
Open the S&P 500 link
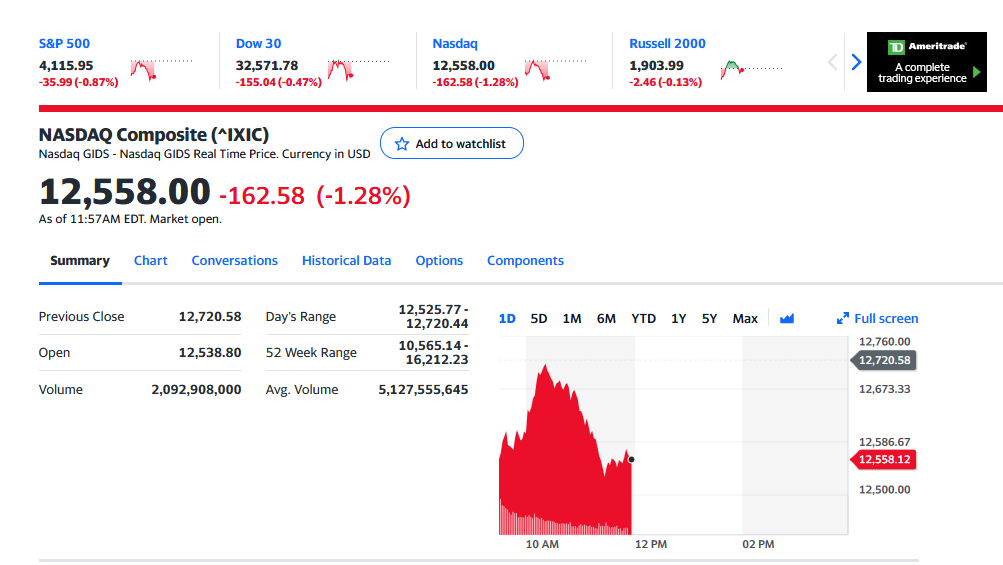(64, 44)
